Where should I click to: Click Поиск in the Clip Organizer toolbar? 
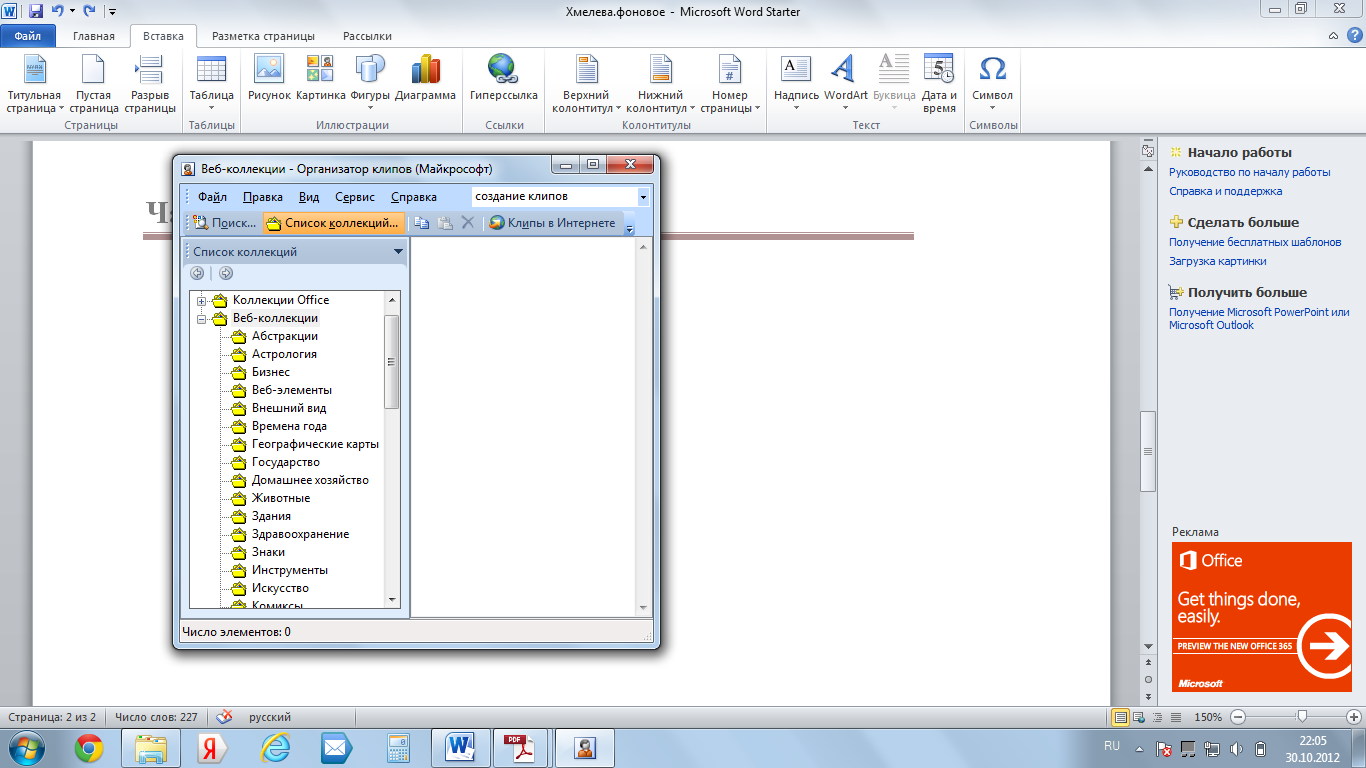point(225,223)
